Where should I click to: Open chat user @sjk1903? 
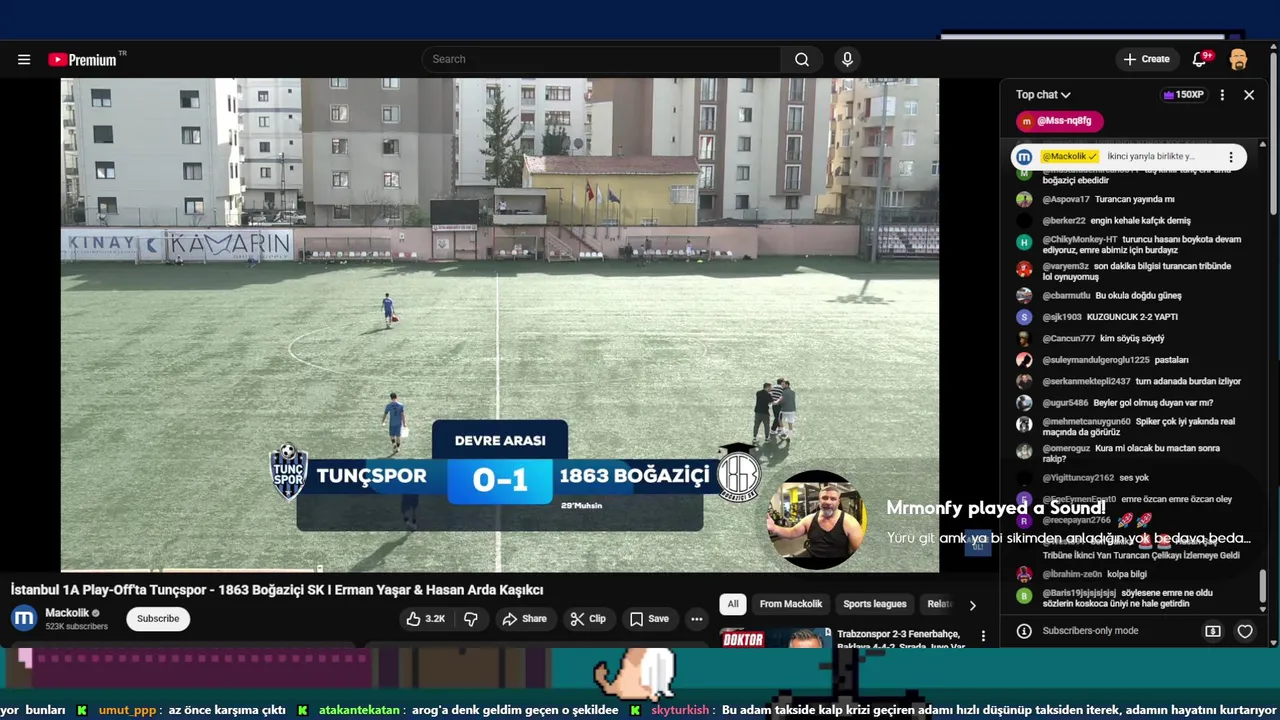click(x=1062, y=317)
